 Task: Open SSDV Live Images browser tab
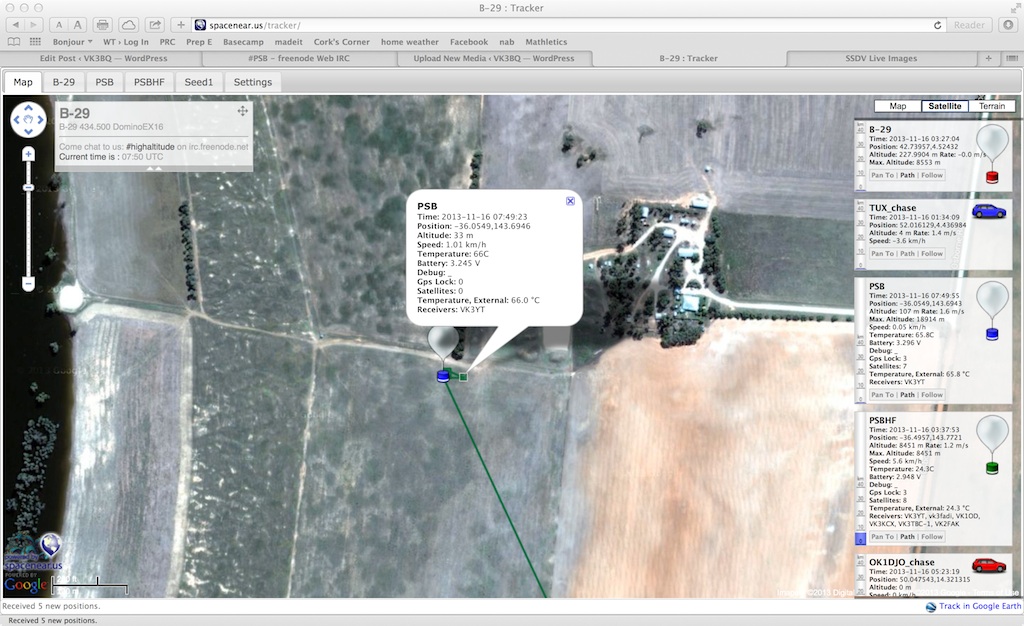[x=881, y=58]
